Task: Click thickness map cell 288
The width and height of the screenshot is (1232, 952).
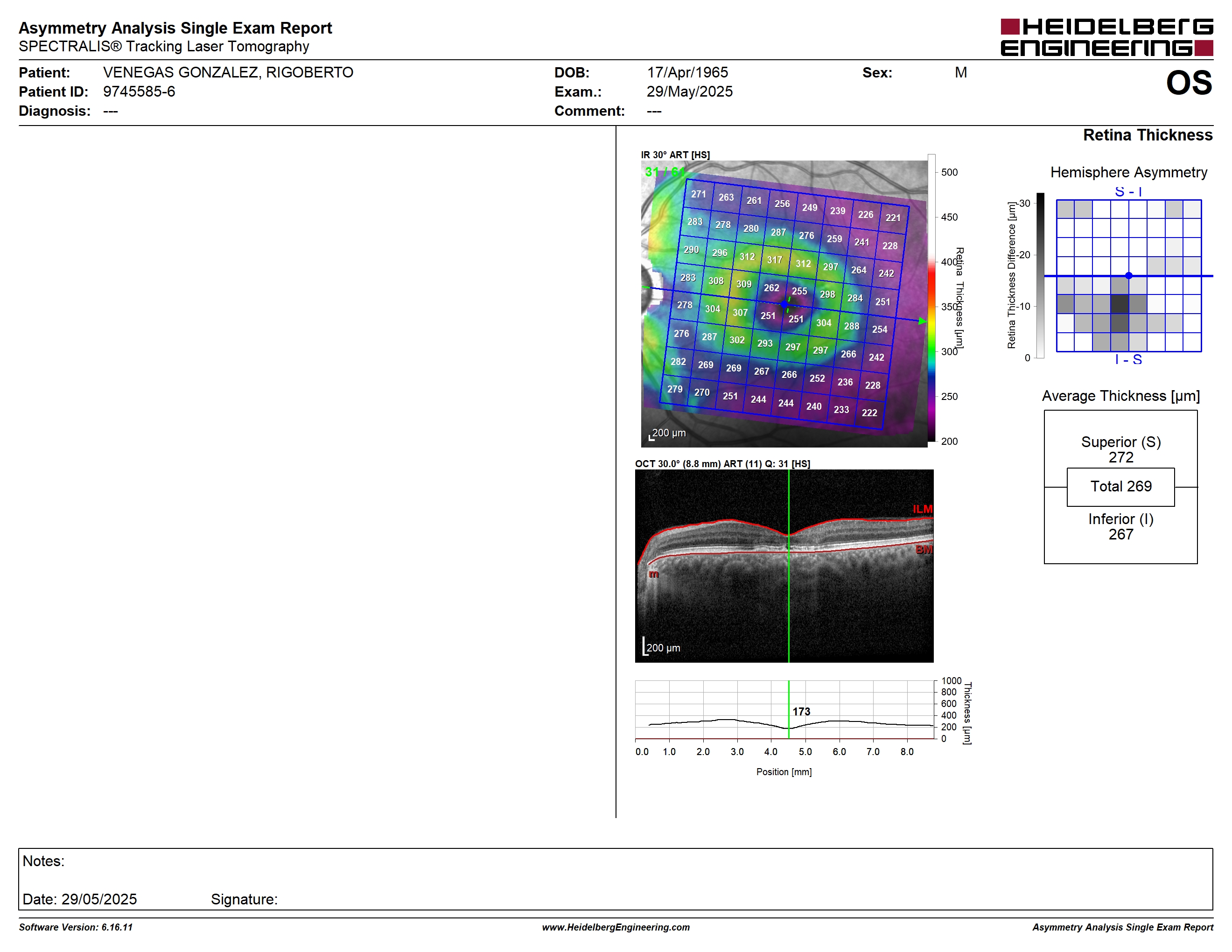Action: coord(852,326)
